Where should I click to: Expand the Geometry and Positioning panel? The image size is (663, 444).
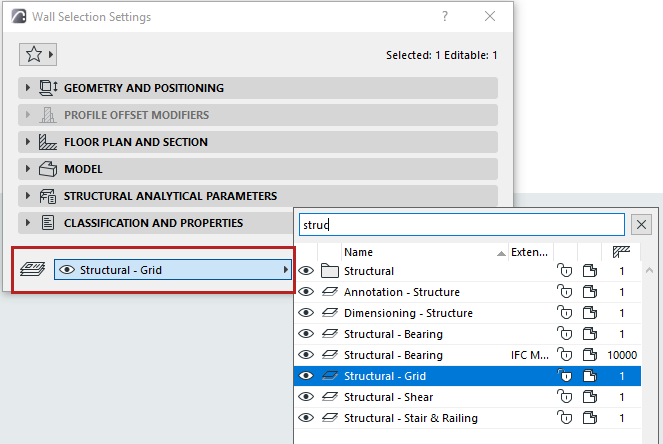[28, 88]
